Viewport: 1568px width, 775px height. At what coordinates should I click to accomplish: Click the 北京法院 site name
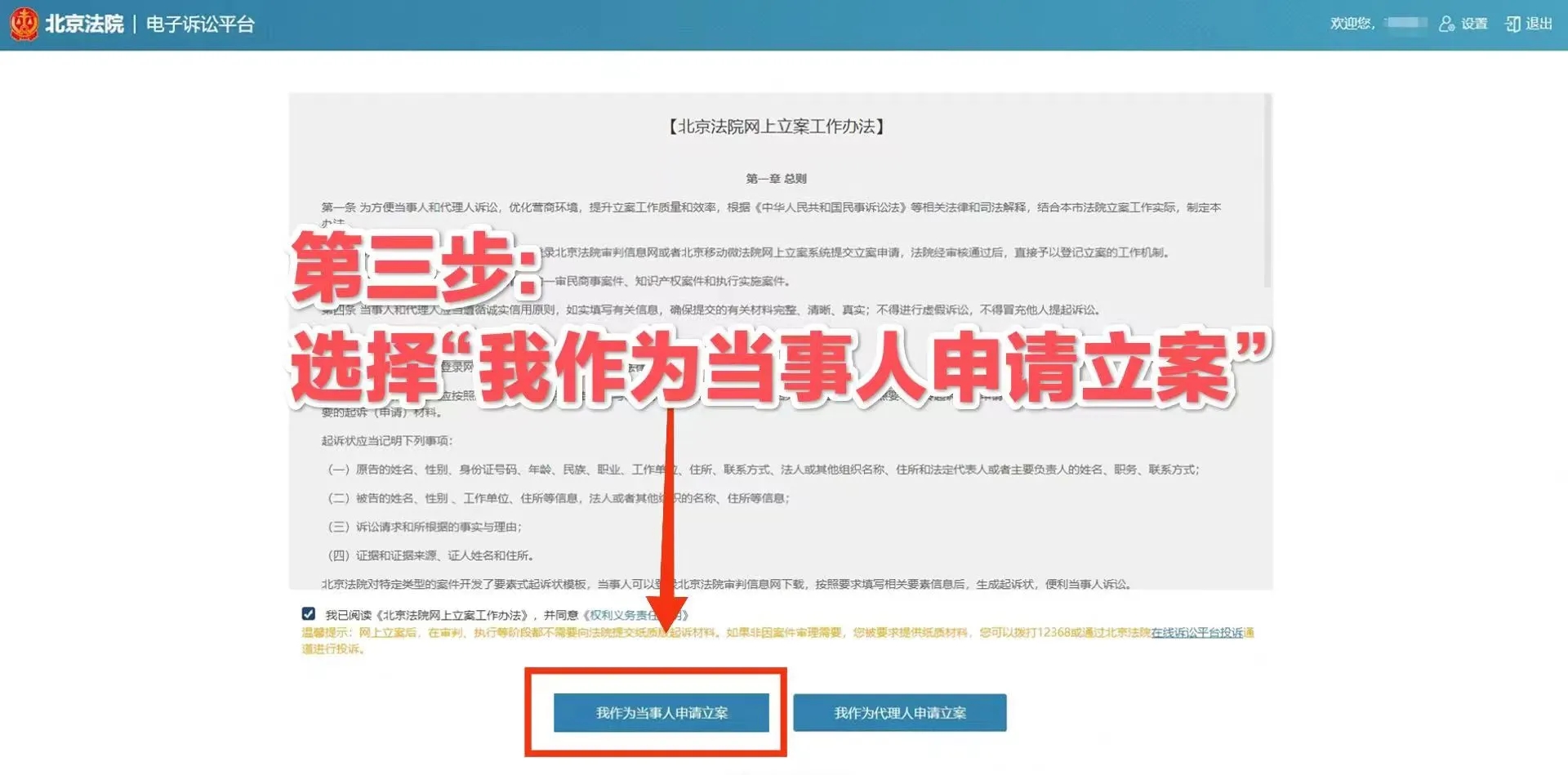tap(84, 24)
